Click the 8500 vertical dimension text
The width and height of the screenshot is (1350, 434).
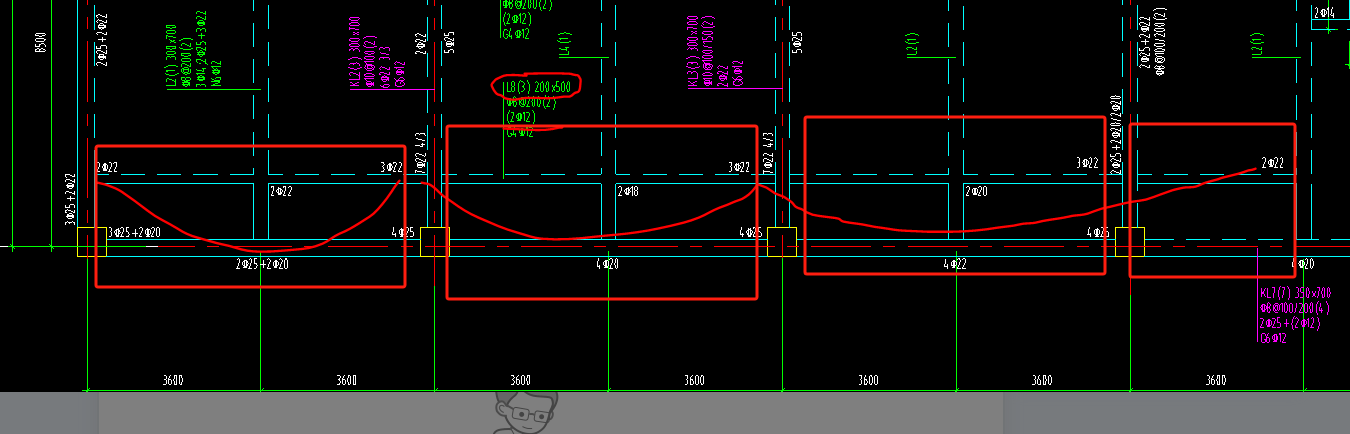tap(42, 41)
